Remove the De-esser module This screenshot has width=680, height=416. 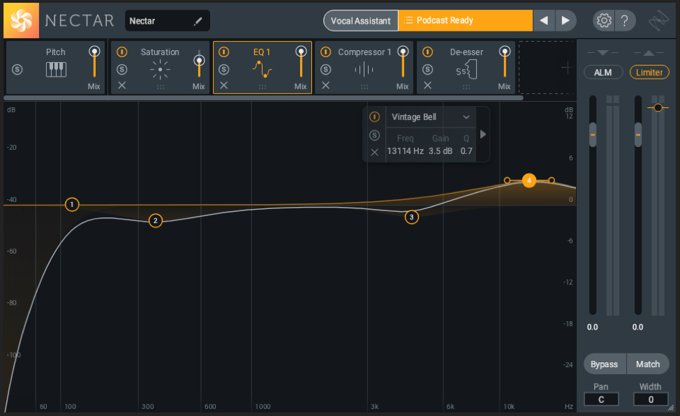428,85
